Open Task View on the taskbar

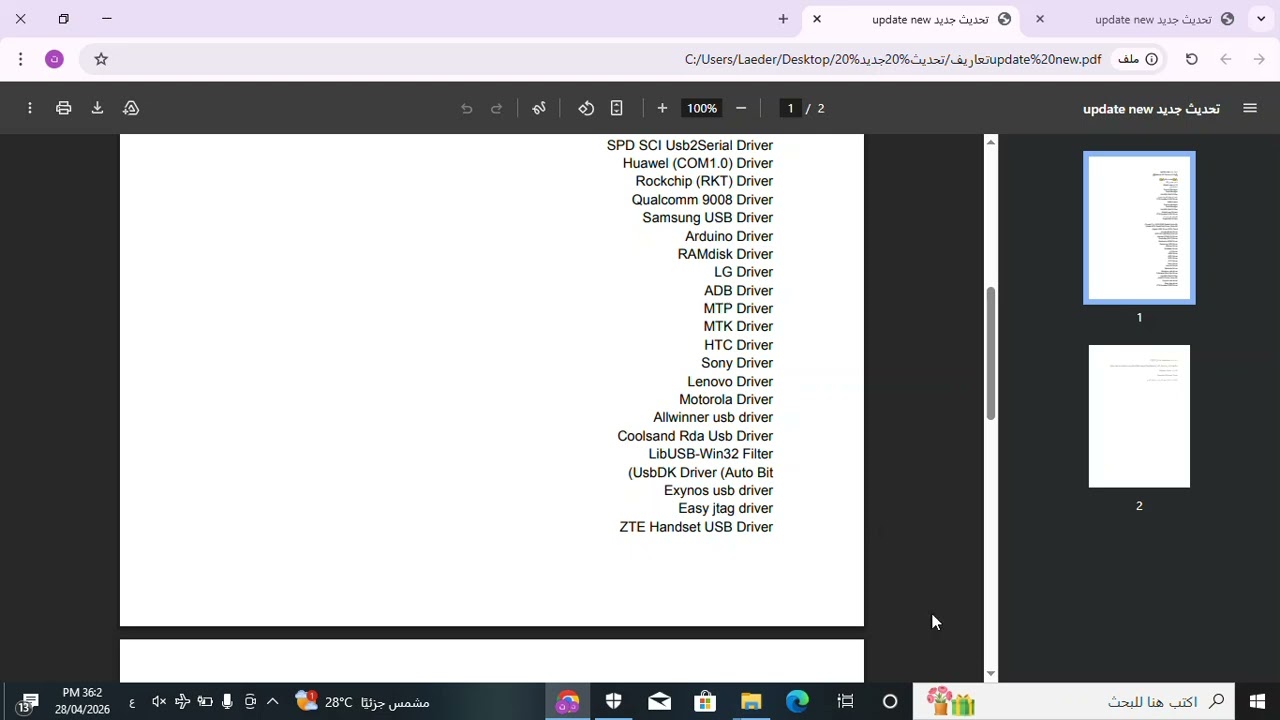845,702
